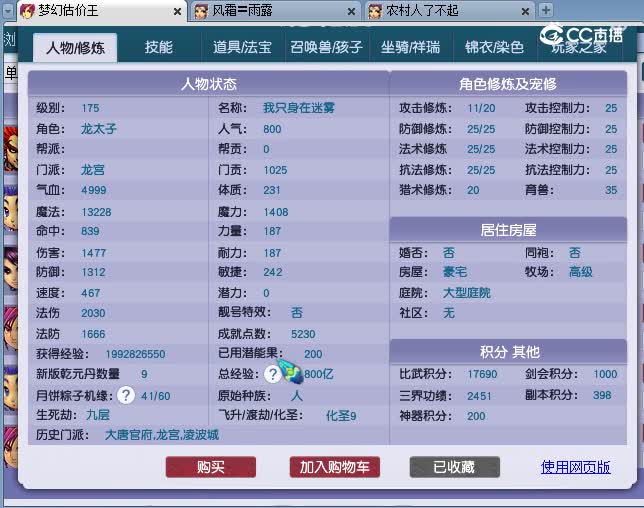Image resolution: width=644 pixels, height=508 pixels.
Task: Close the 梦幻估价王 browser tab
Action: (177, 12)
